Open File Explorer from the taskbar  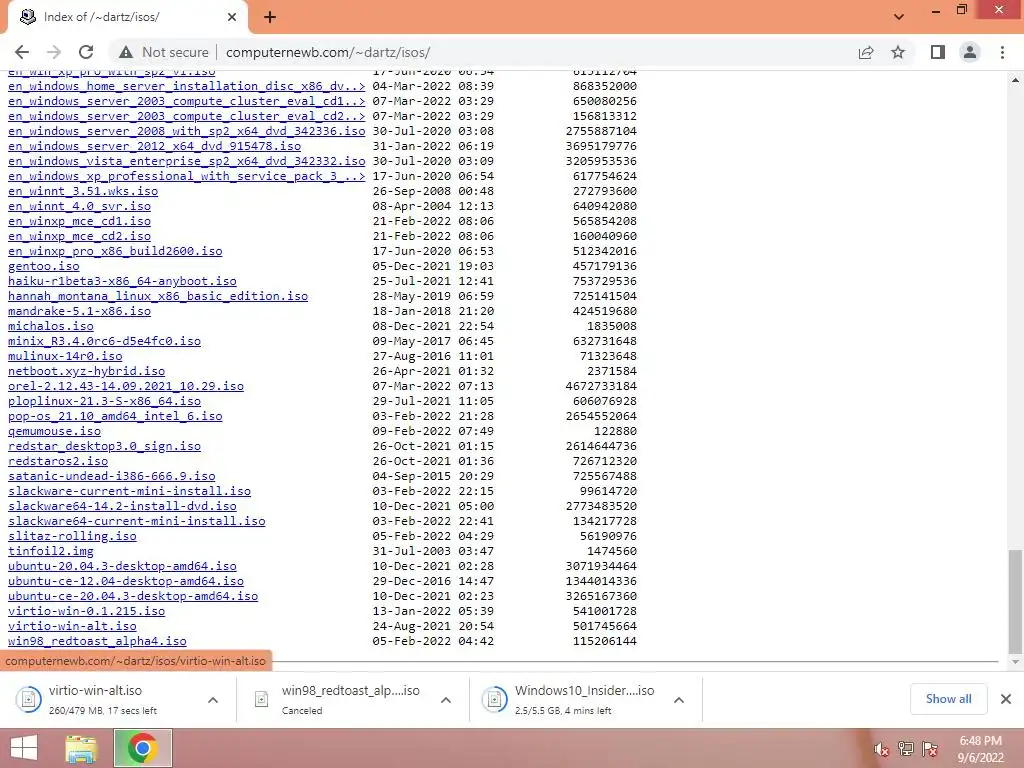point(81,748)
